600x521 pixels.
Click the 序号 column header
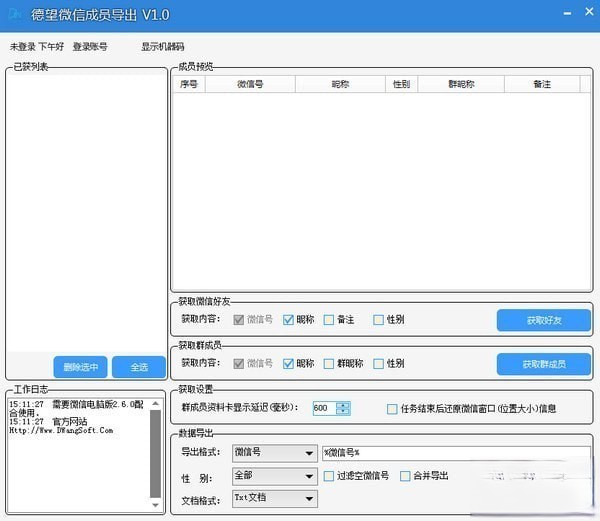(189, 84)
